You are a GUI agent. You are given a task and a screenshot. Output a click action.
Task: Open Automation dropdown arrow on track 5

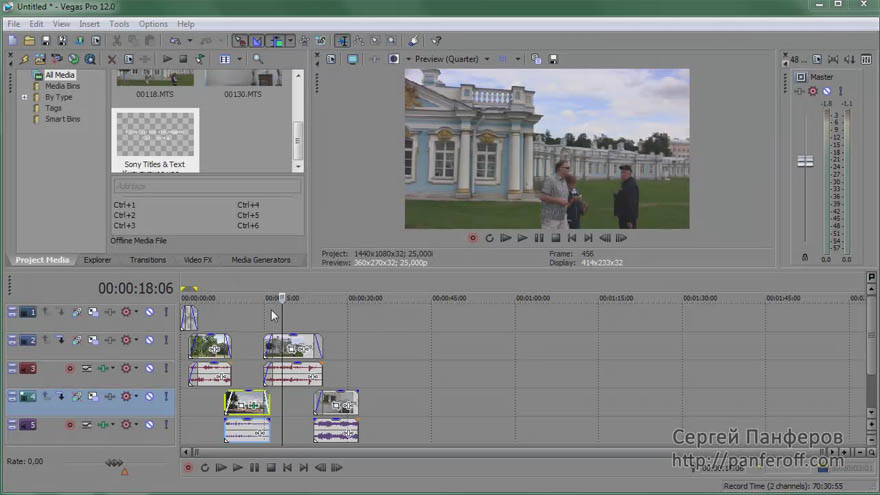click(x=136, y=424)
